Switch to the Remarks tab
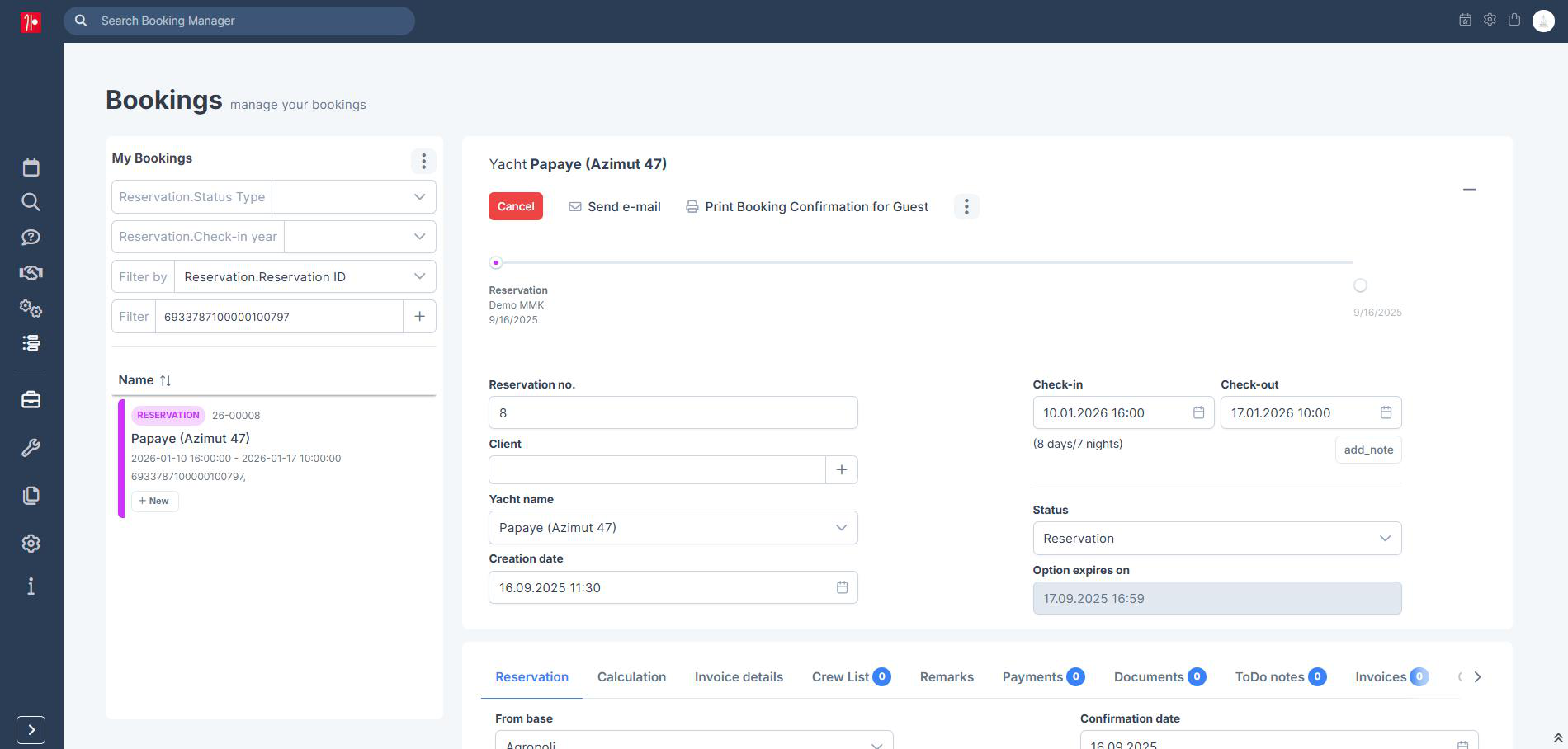This screenshot has height=749, width=1568. coord(947,677)
